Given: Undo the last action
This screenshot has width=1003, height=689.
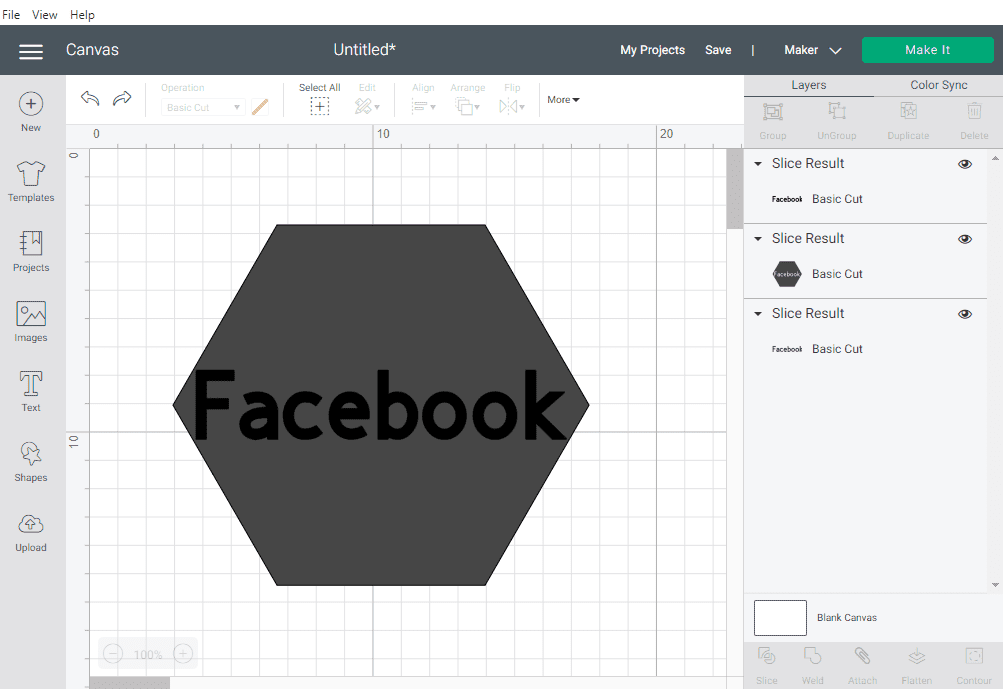Looking at the screenshot, I should click(90, 99).
